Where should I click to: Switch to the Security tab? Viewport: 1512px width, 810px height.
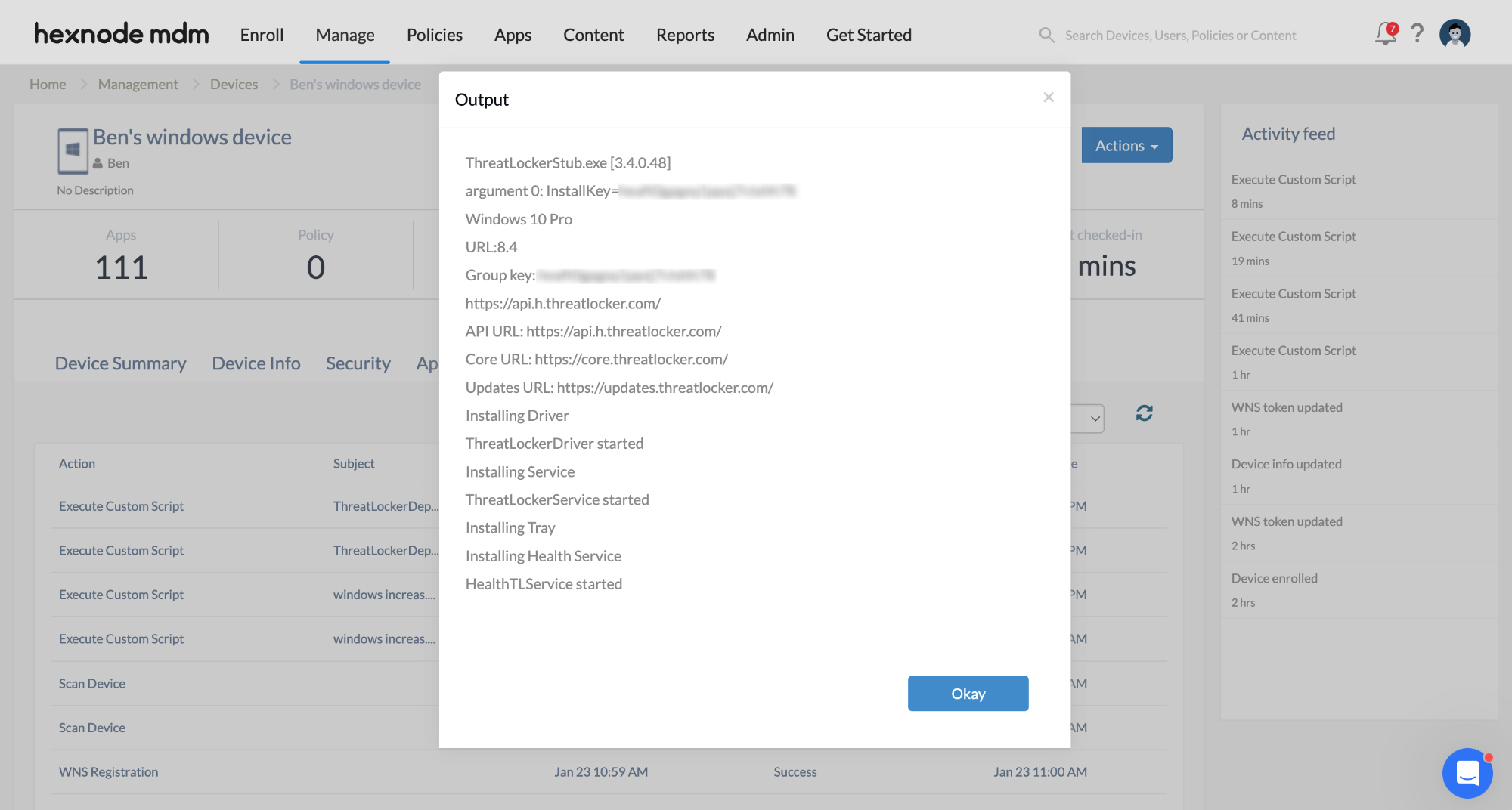[358, 363]
